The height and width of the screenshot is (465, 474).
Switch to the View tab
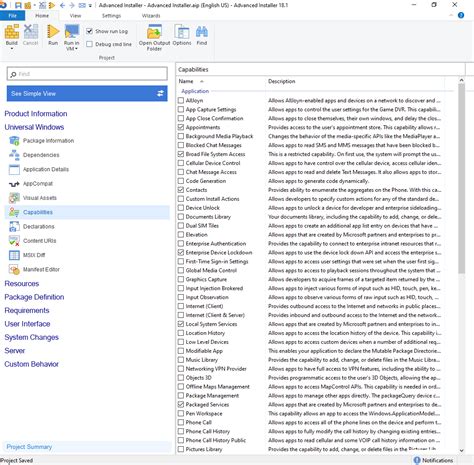click(75, 16)
